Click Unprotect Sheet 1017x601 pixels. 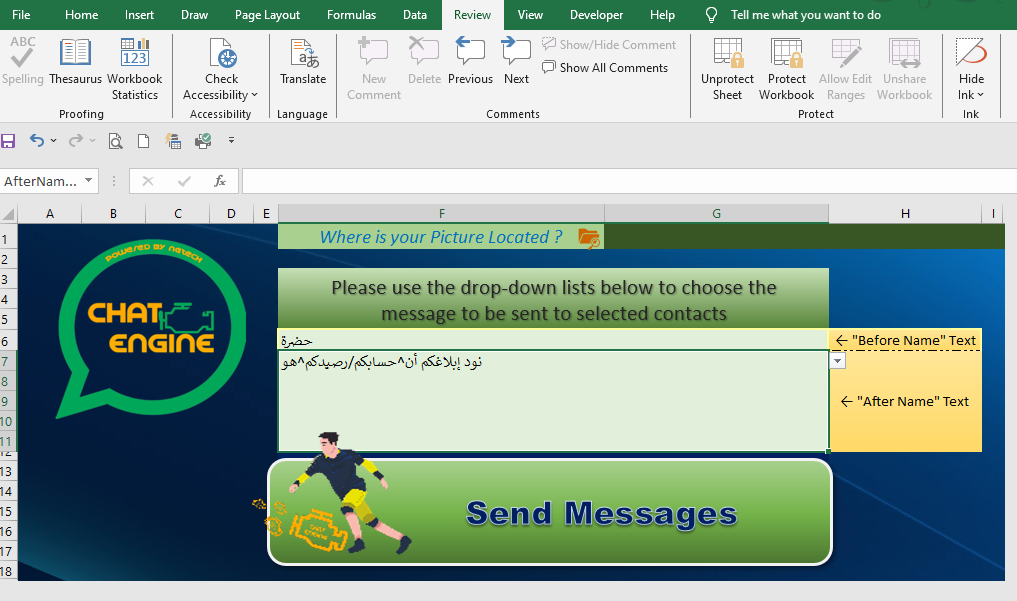(727, 69)
